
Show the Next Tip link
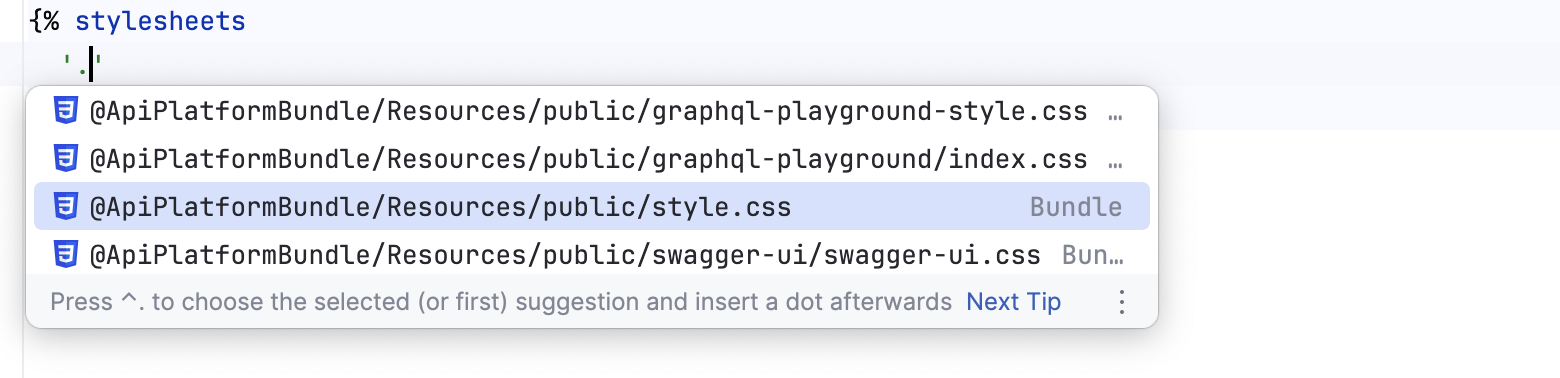(1013, 302)
